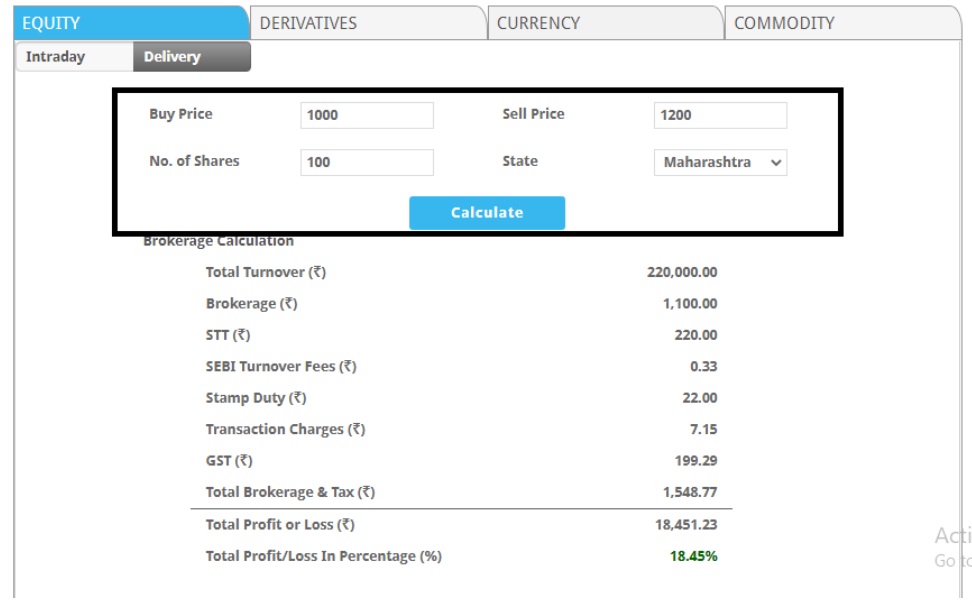Screen dimensions: 972x612
Task: Expand the State dropdown showing Maharashtra
Action: pyautogui.click(x=720, y=162)
